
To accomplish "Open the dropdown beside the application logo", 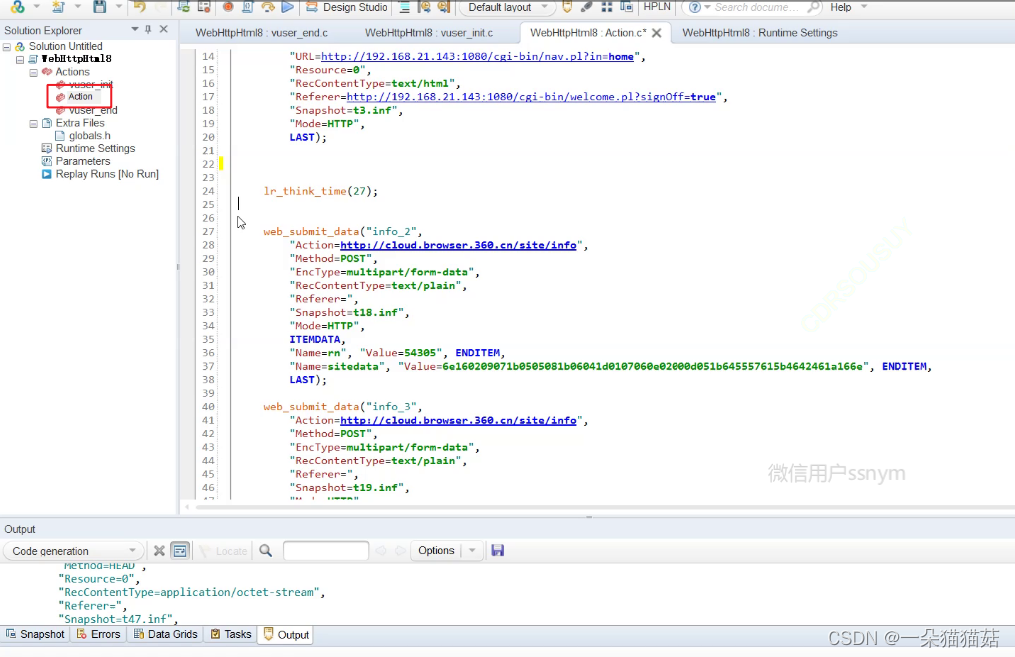I will [x=36, y=6].
